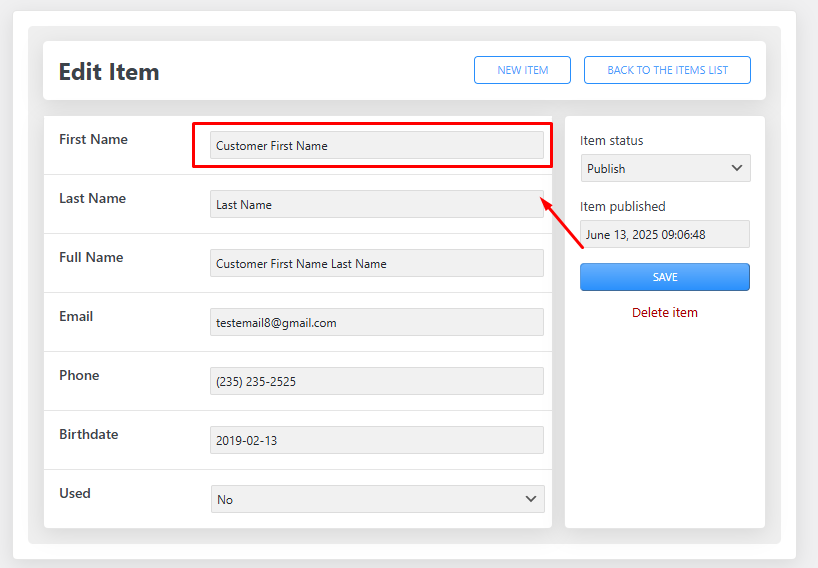Click the NEW ITEM button
The image size is (818, 568).
[522, 70]
